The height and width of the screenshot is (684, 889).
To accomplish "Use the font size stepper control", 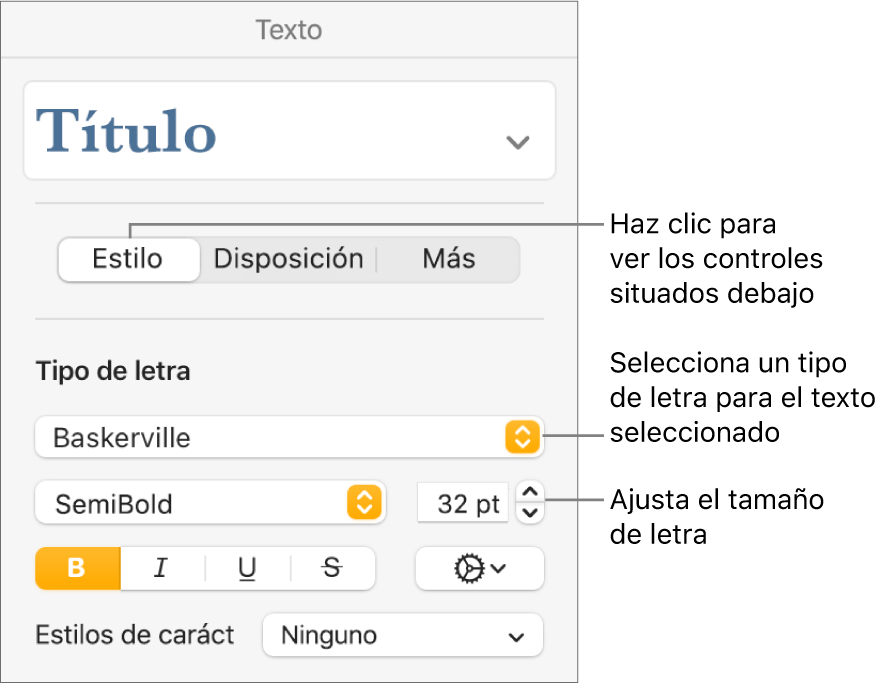I will tap(529, 503).
